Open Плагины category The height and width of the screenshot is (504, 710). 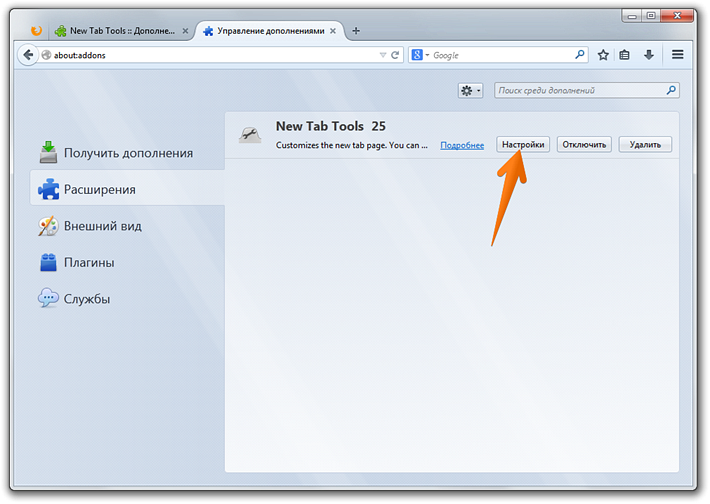[x=128, y=263]
